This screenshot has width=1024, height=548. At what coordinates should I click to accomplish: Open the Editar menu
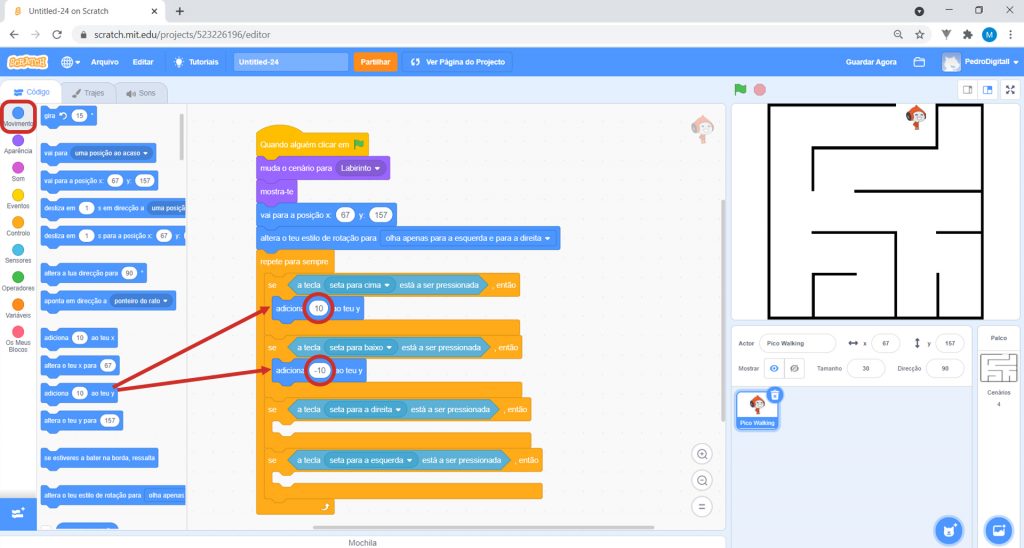[x=143, y=62]
